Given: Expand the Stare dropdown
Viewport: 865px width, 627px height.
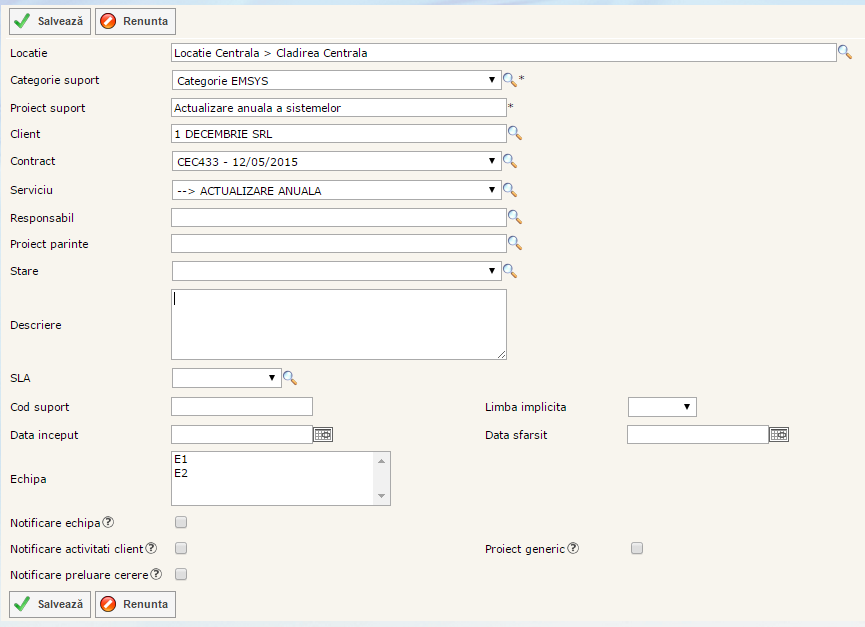Looking at the screenshot, I should [x=336, y=270].
